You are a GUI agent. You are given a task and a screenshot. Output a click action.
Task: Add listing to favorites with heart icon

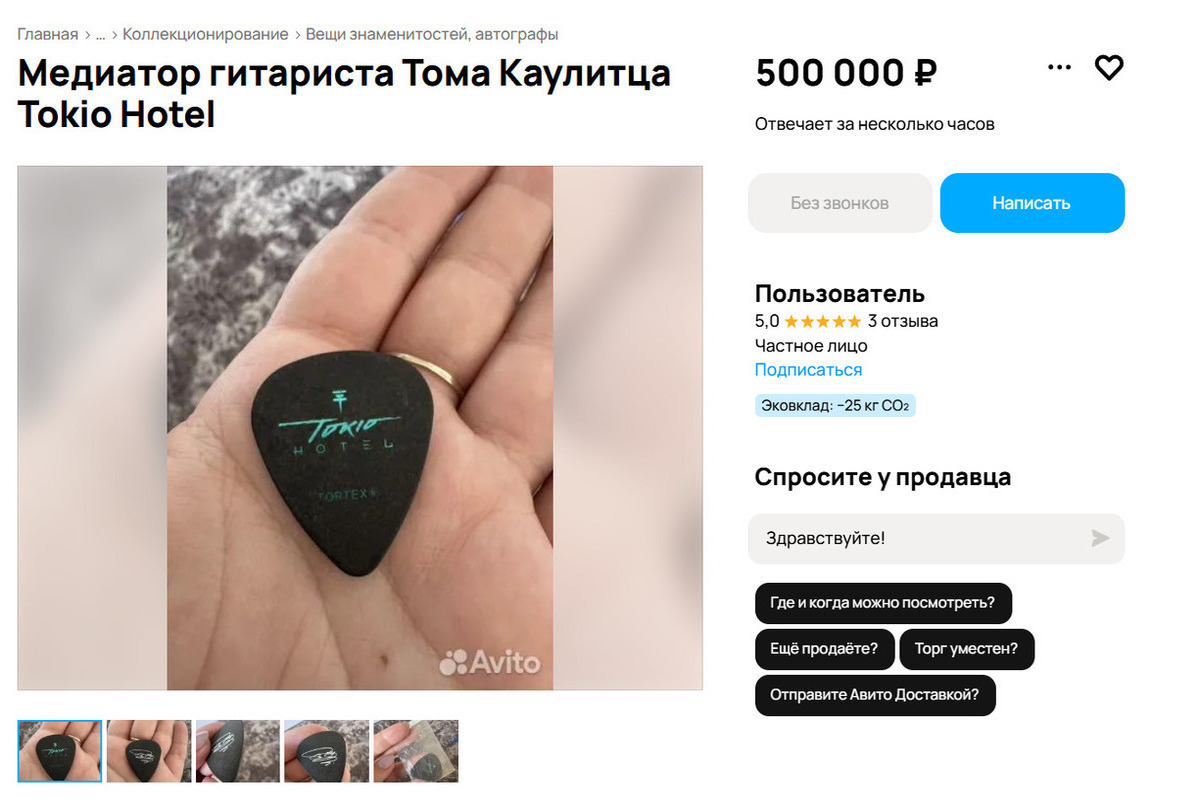1109,68
